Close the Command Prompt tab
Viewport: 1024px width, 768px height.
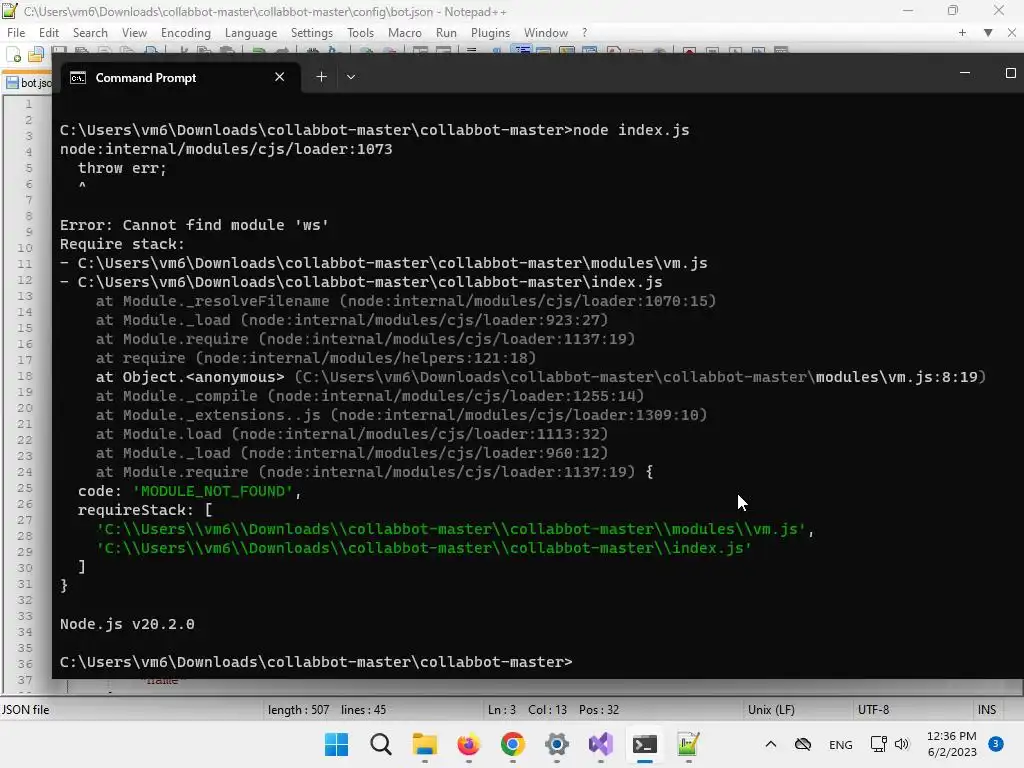[x=280, y=77]
